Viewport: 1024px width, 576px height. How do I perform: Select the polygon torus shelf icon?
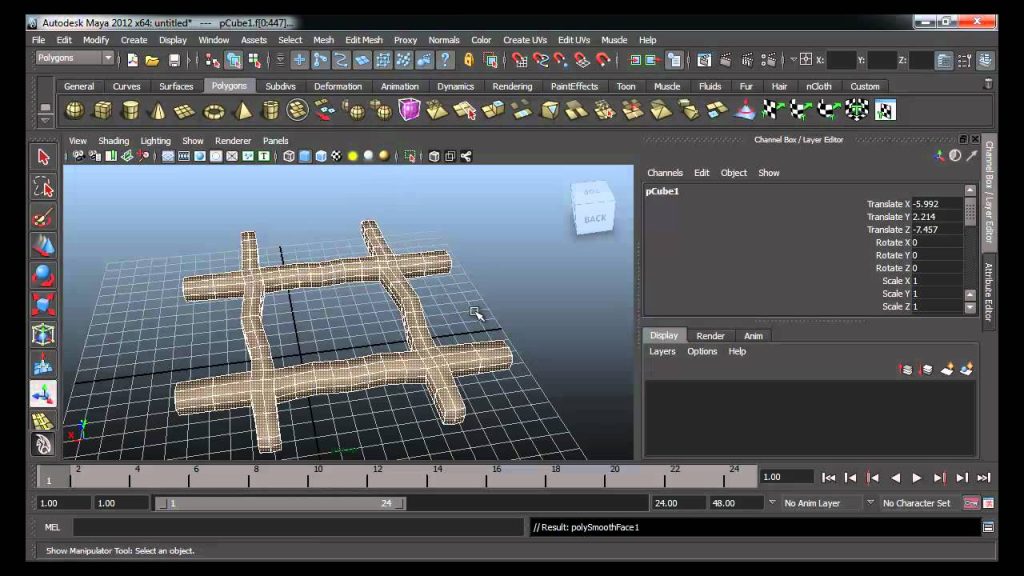214,111
